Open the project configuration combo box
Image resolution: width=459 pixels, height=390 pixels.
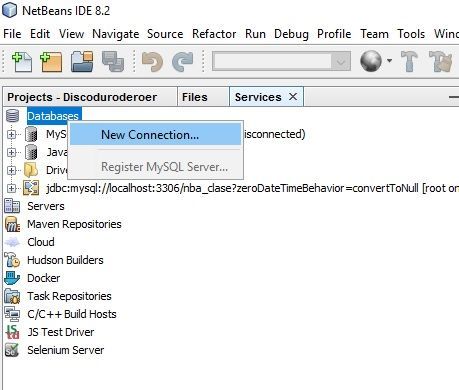tap(281, 61)
